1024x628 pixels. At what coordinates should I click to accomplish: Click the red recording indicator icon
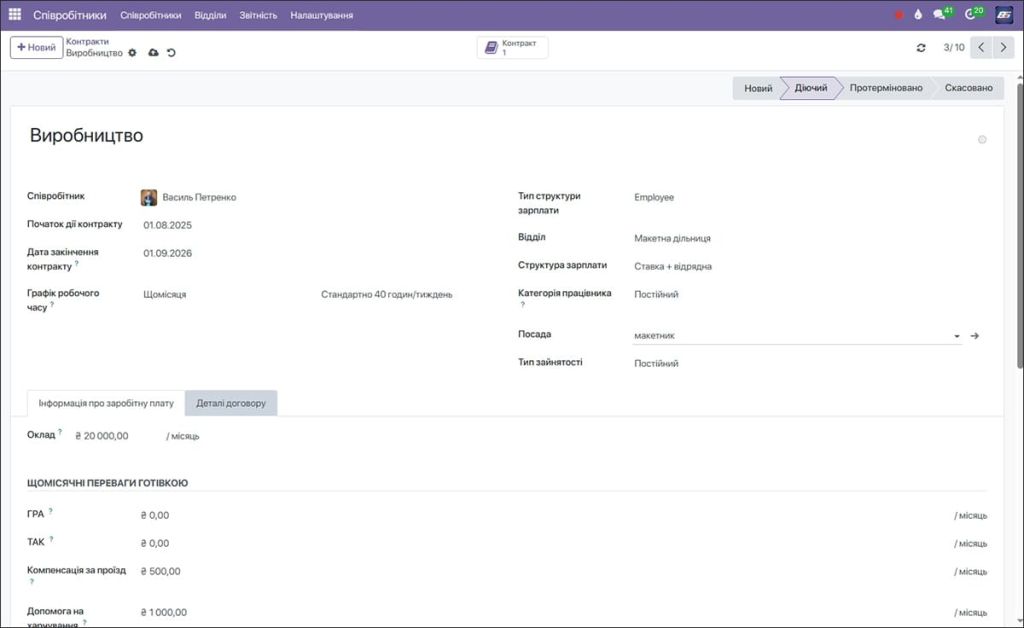coord(899,14)
